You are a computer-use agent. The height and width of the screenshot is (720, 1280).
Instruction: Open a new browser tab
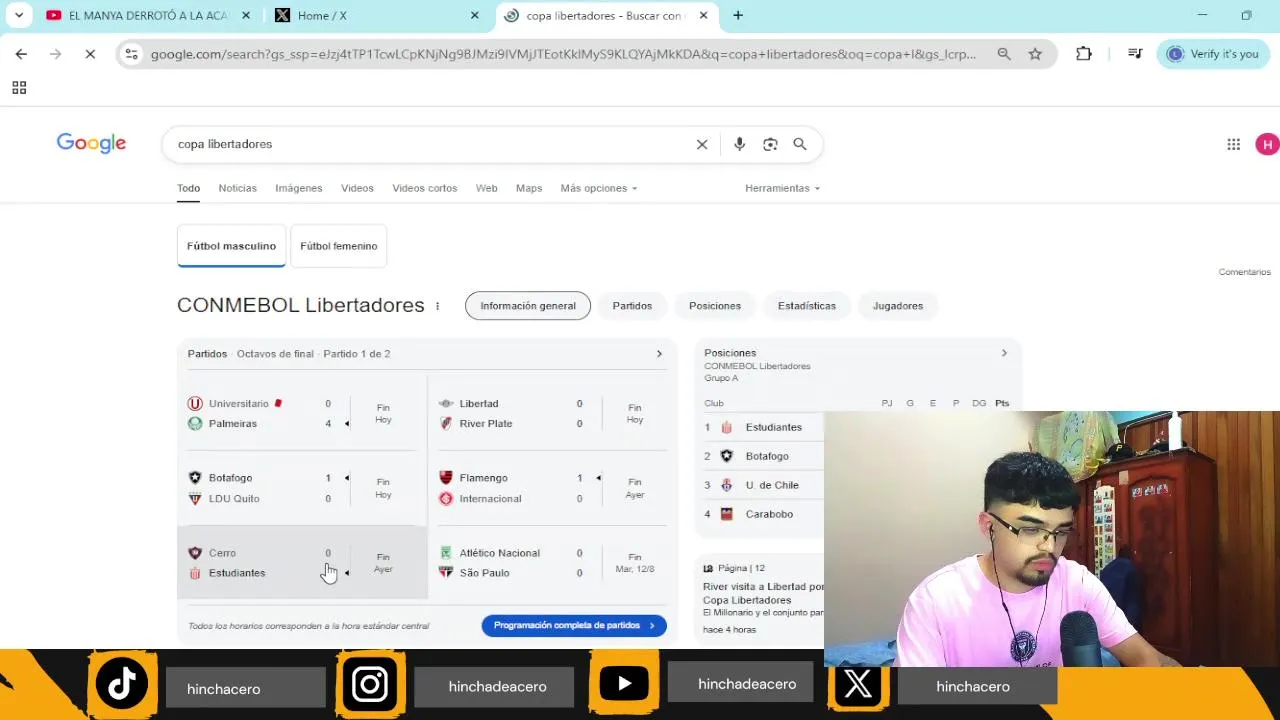click(x=738, y=15)
